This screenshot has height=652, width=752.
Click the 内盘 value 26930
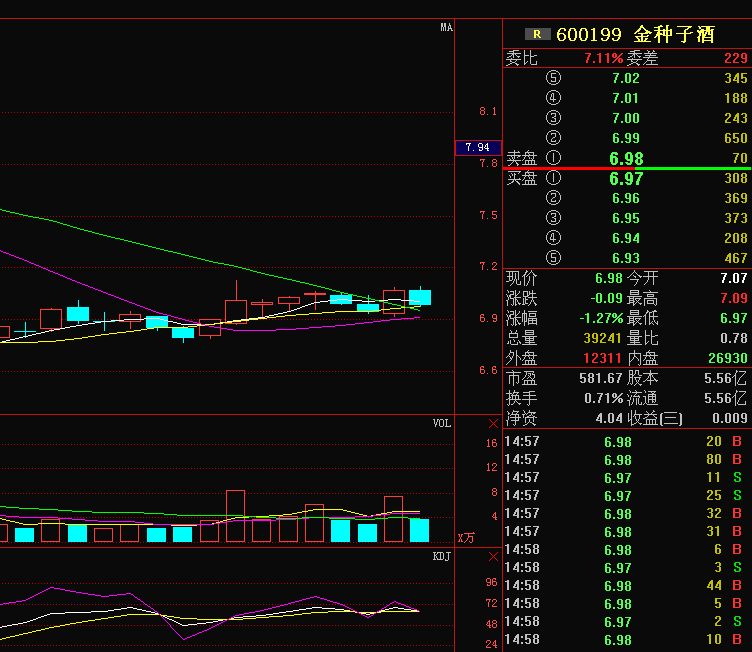pyautogui.click(x=728, y=358)
